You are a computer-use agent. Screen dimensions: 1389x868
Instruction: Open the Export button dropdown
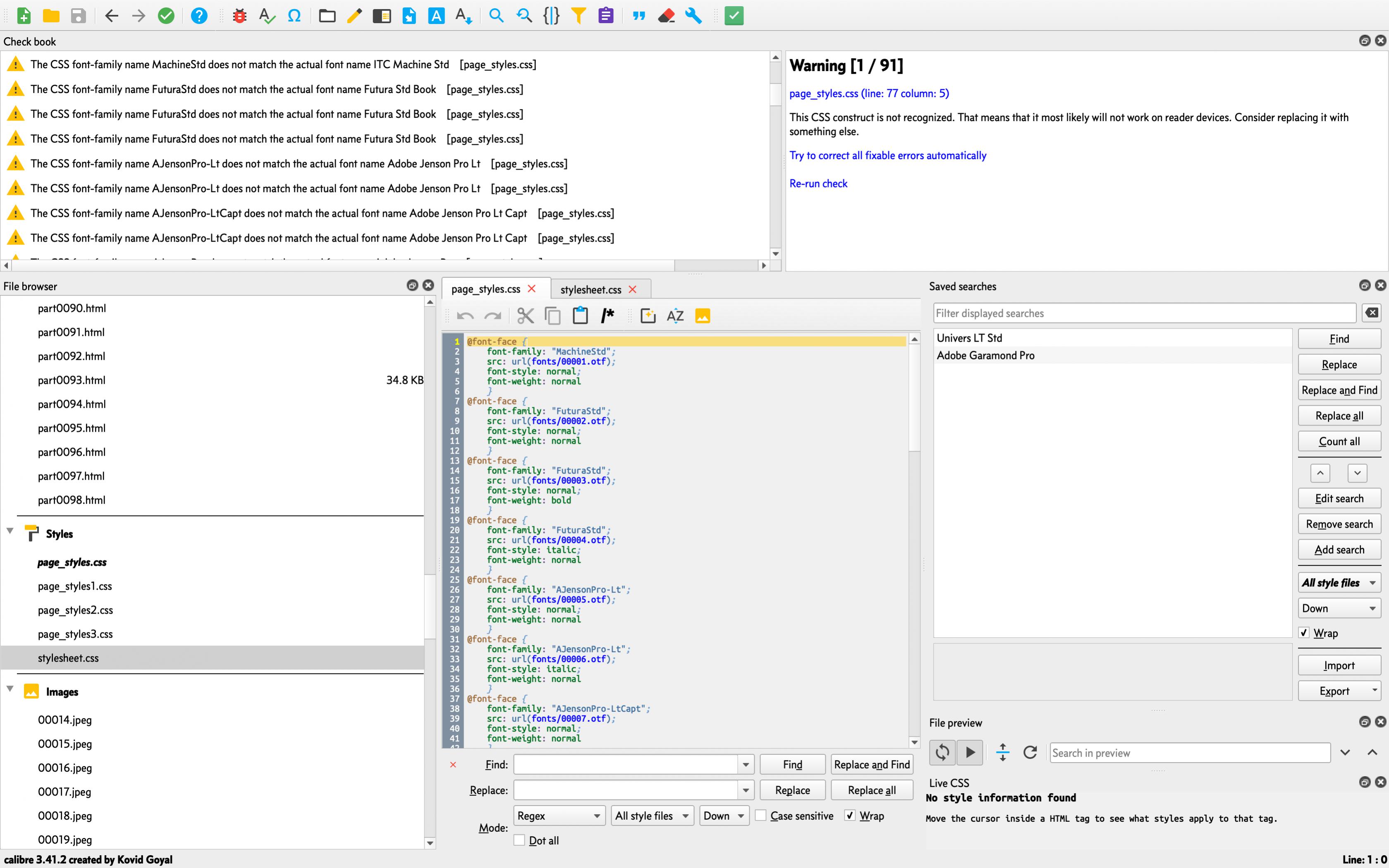pyautogui.click(x=1375, y=691)
